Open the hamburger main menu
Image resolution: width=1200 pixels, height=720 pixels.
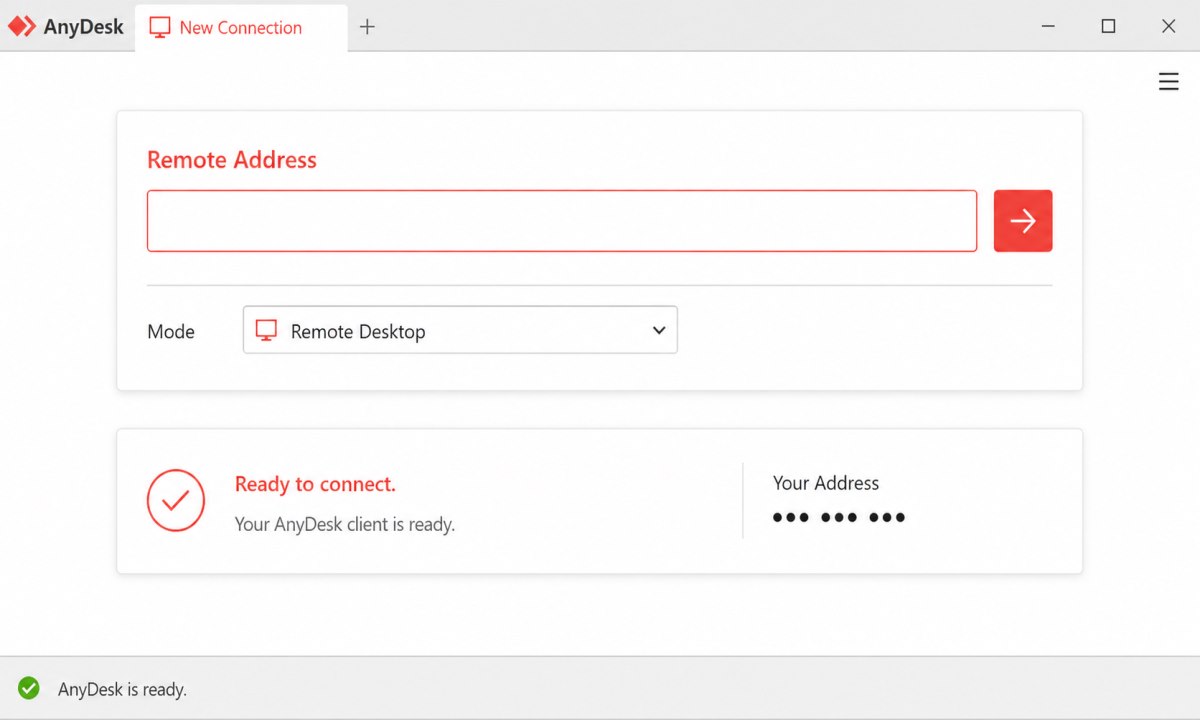pyautogui.click(x=1168, y=82)
